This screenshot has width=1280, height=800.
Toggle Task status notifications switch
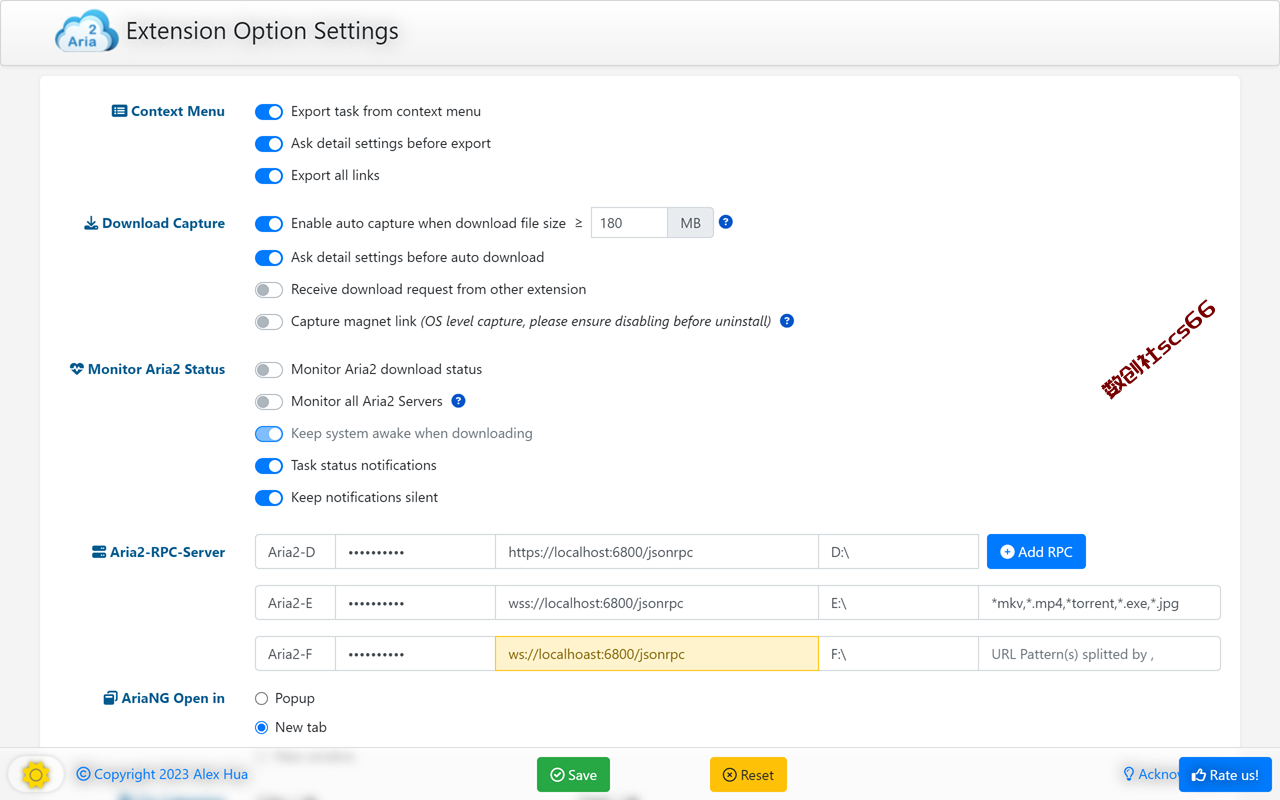(x=269, y=466)
